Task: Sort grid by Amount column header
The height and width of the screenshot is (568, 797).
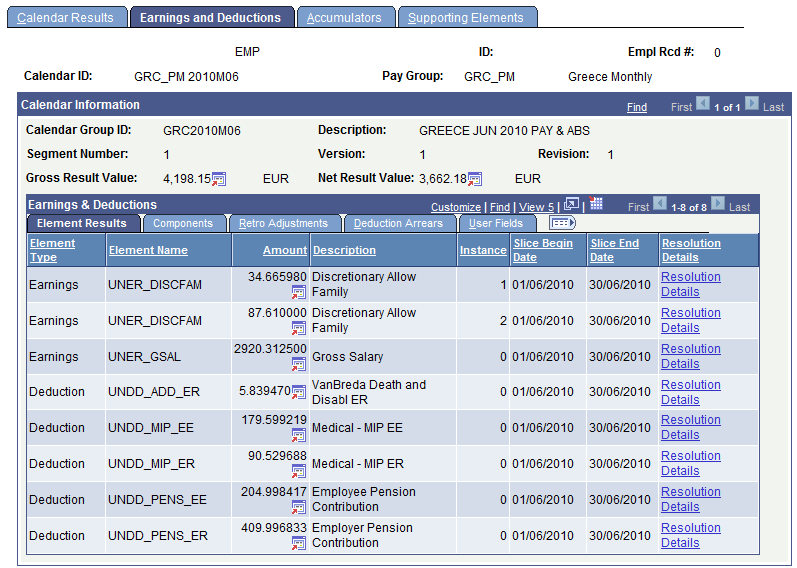Action: 285,250
